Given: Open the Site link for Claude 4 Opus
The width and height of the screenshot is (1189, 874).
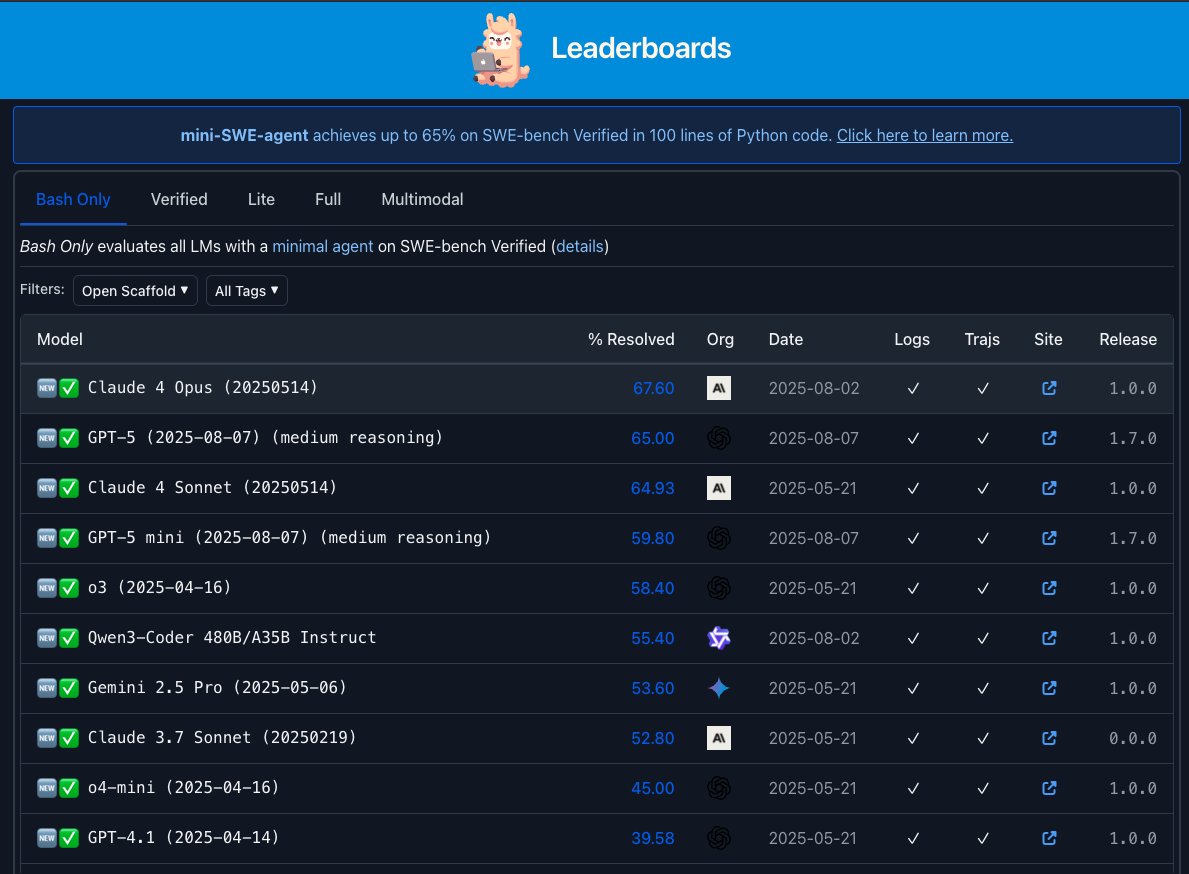Looking at the screenshot, I should coord(1048,388).
